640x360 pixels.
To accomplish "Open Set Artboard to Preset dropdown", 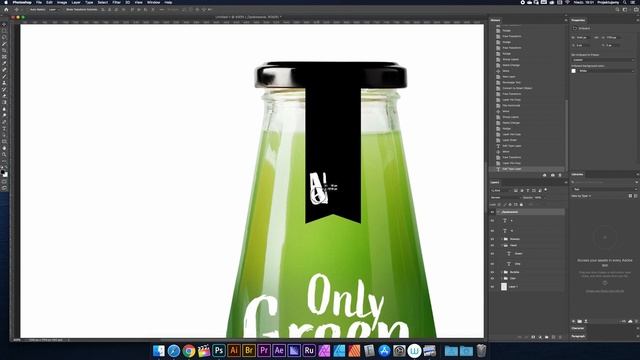I will click(603, 60).
